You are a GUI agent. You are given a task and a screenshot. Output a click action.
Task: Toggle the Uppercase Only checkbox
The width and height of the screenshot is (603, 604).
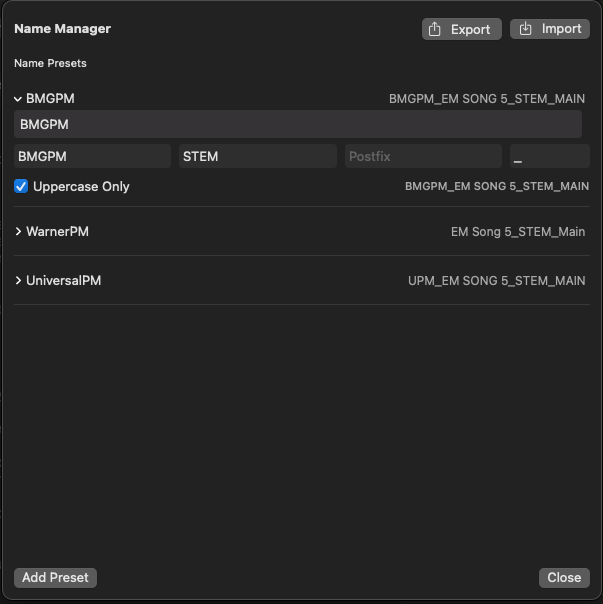coord(21,186)
